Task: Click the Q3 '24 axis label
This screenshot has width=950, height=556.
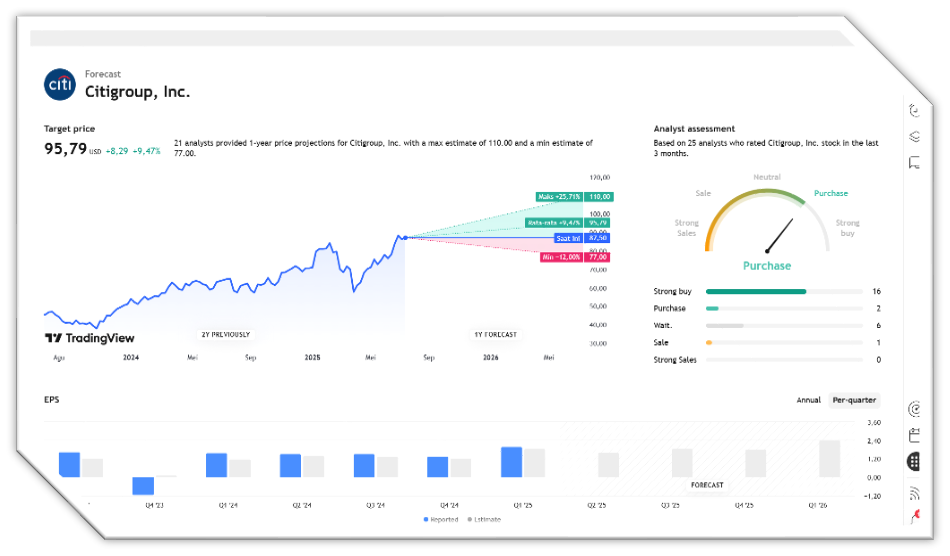Action: coord(376,505)
